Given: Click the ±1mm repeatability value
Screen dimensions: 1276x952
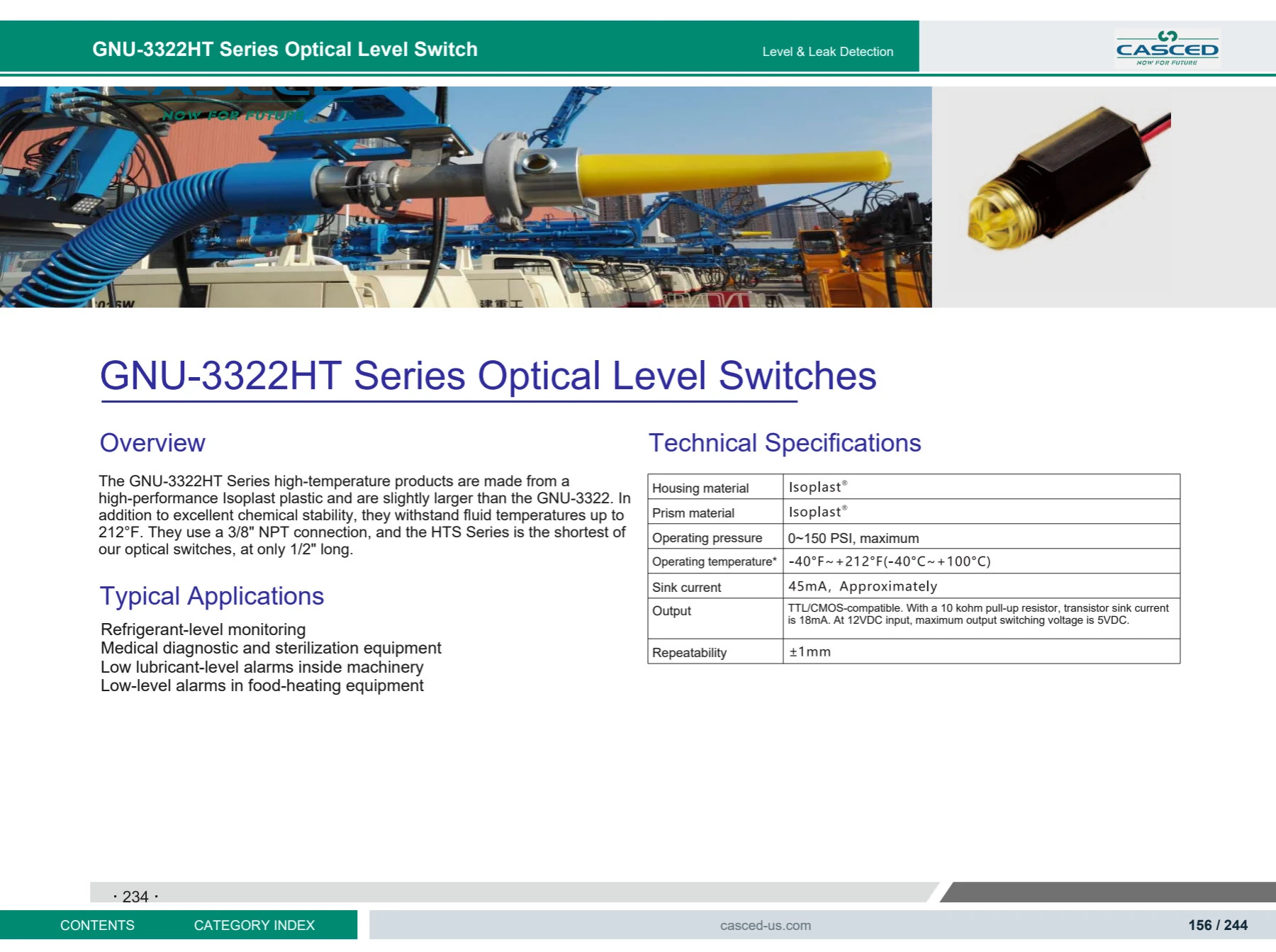Looking at the screenshot, I should 810,651.
